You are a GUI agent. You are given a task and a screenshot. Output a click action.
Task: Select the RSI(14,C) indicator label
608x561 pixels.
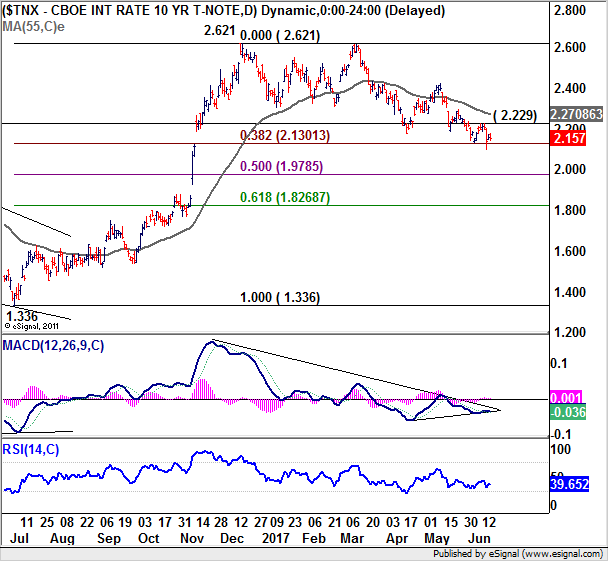(x=31, y=449)
